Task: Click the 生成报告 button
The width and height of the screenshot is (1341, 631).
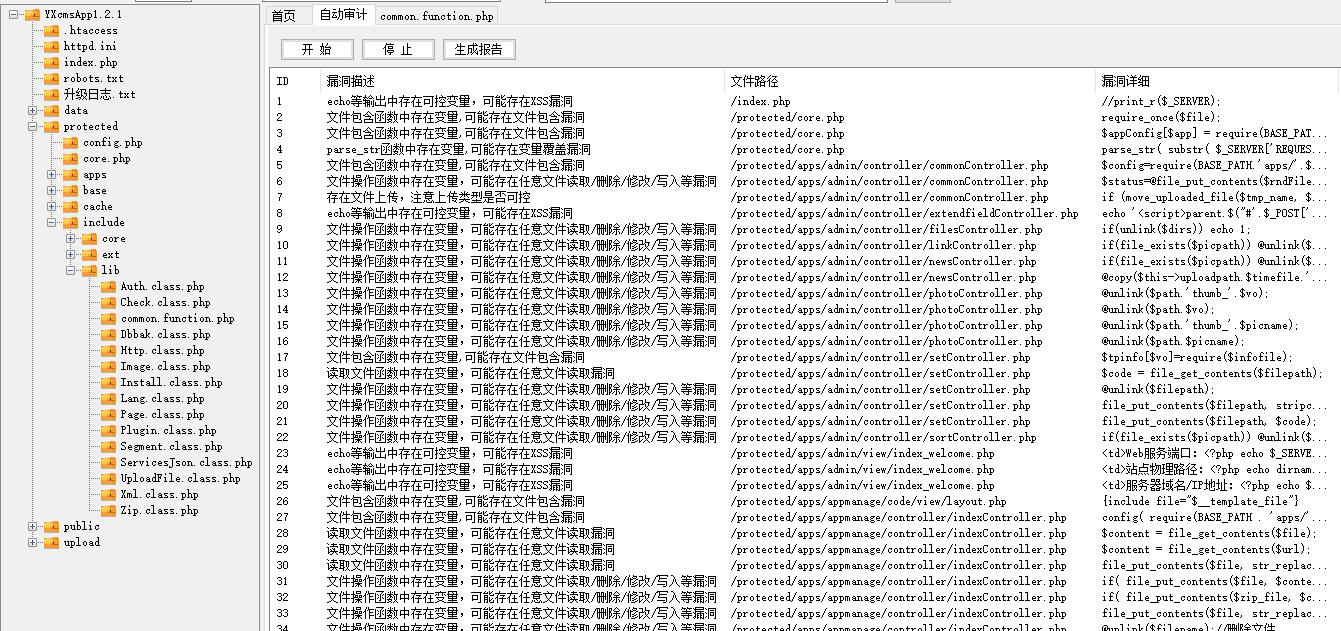Action: coord(479,49)
